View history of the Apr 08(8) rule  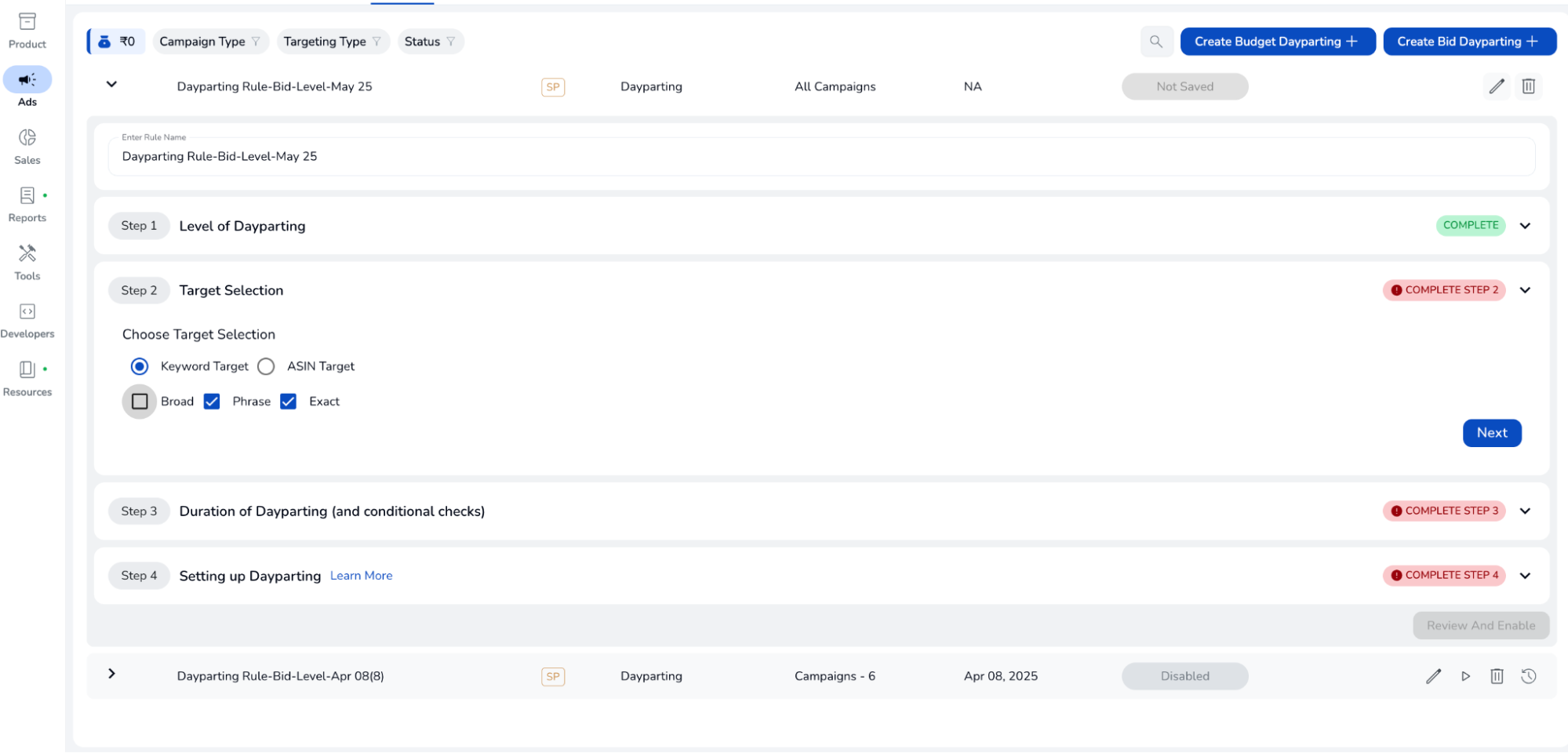pos(1528,676)
